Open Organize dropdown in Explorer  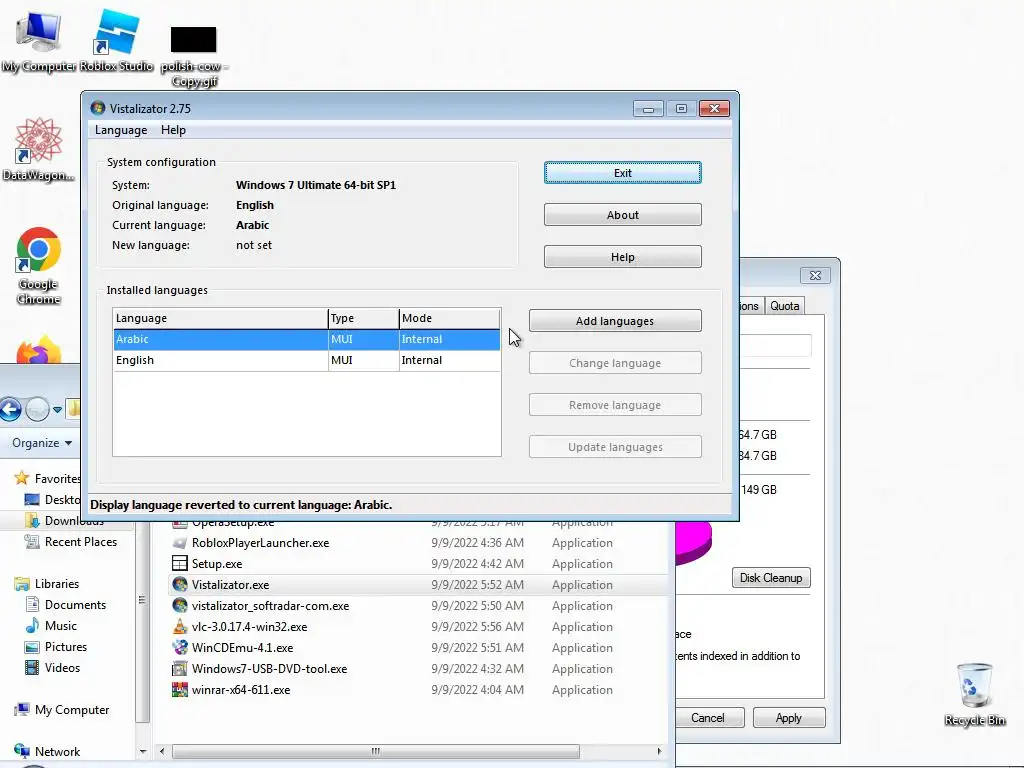(x=42, y=443)
